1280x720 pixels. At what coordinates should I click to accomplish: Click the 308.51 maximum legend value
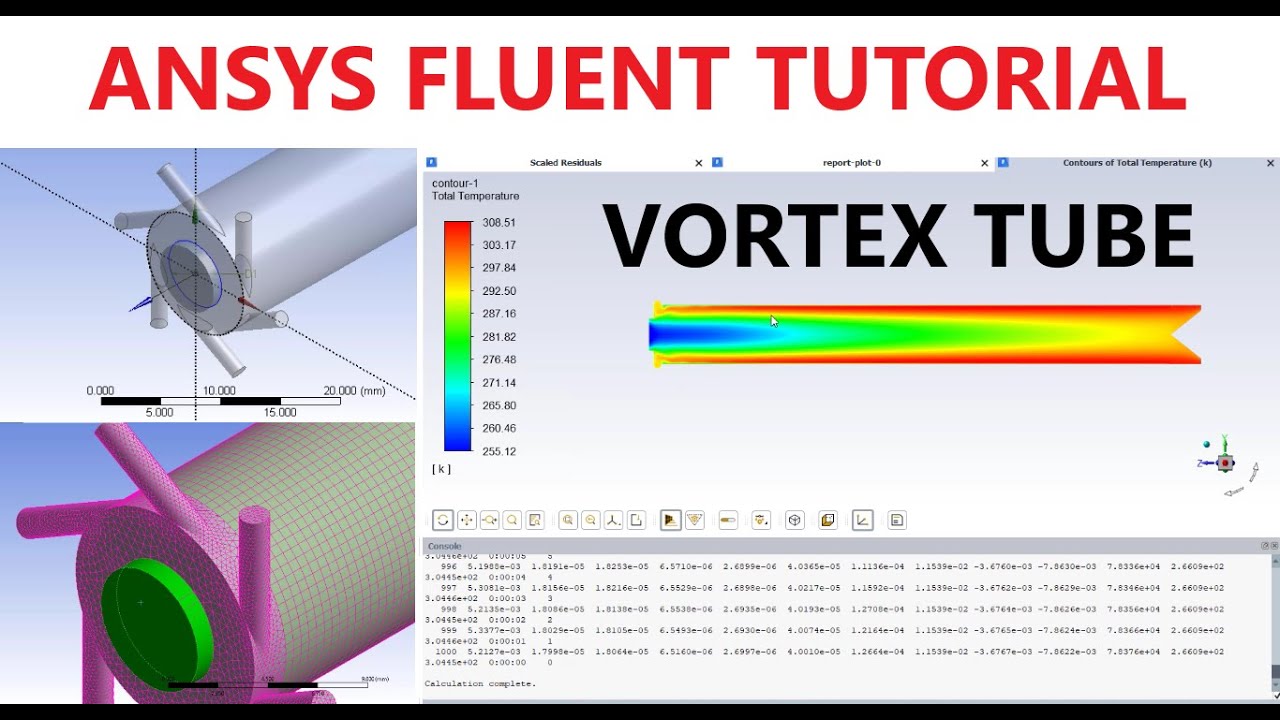point(499,222)
